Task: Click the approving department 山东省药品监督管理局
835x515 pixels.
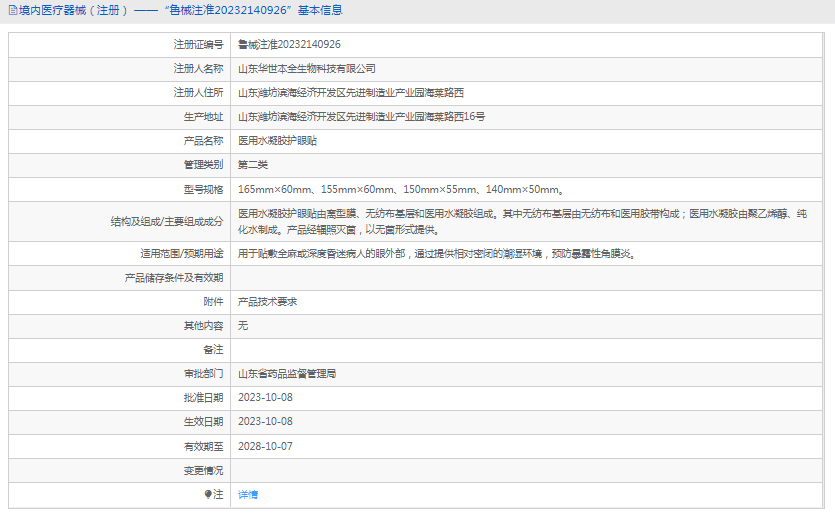Action: [287, 373]
